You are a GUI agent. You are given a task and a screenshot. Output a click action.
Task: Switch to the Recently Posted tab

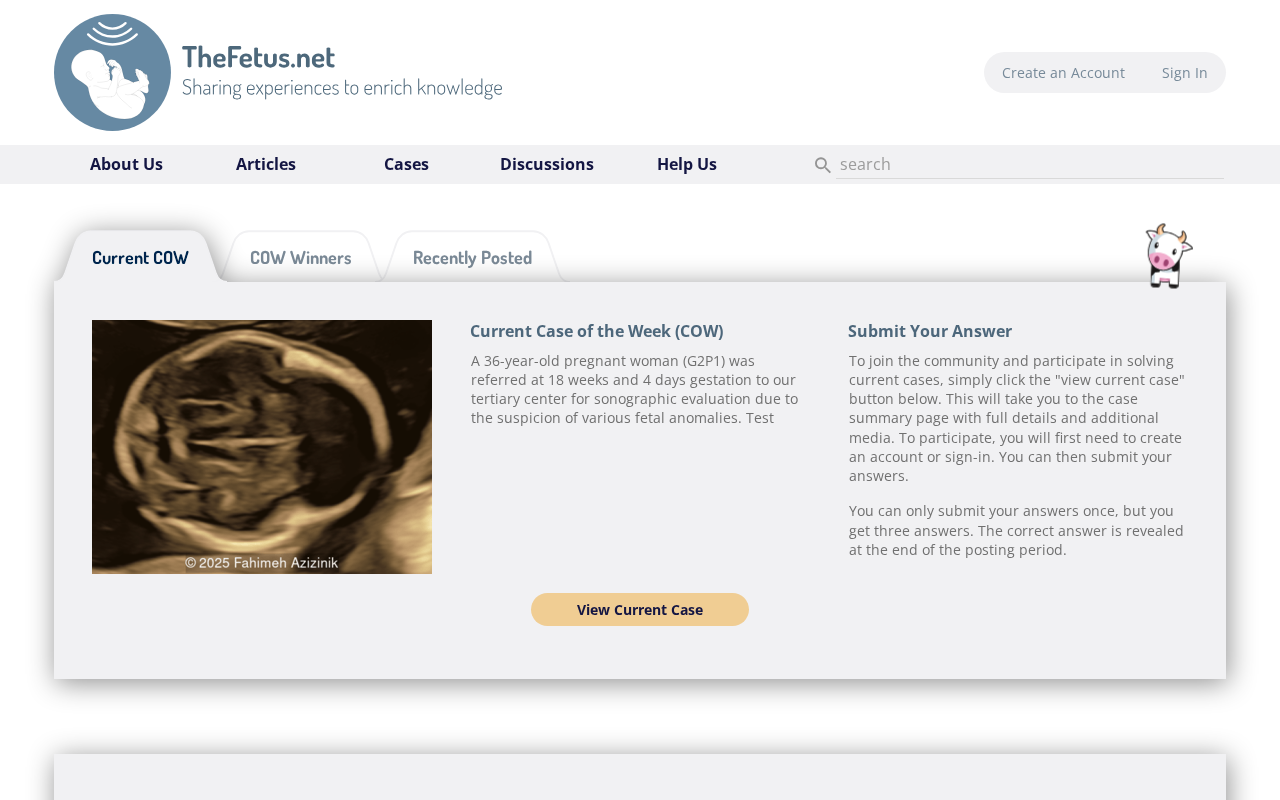pyautogui.click(x=472, y=257)
